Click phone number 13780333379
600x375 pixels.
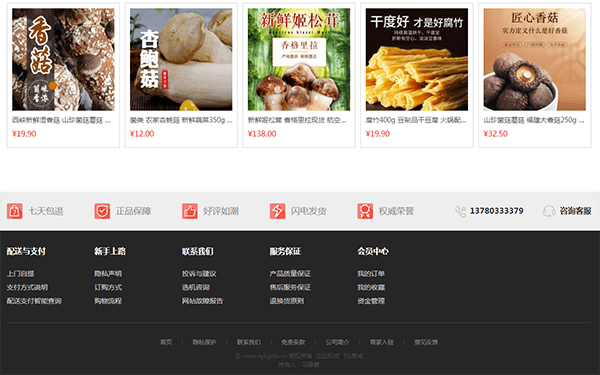pyautogui.click(x=497, y=211)
